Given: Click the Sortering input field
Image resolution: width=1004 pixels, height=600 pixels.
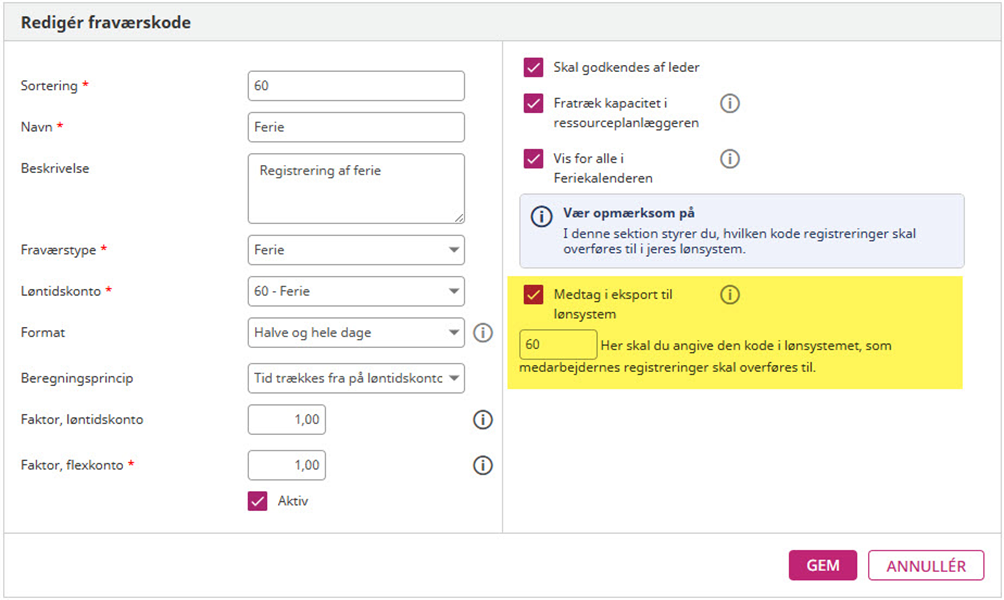Looking at the screenshot, I should tap(355, 86).
